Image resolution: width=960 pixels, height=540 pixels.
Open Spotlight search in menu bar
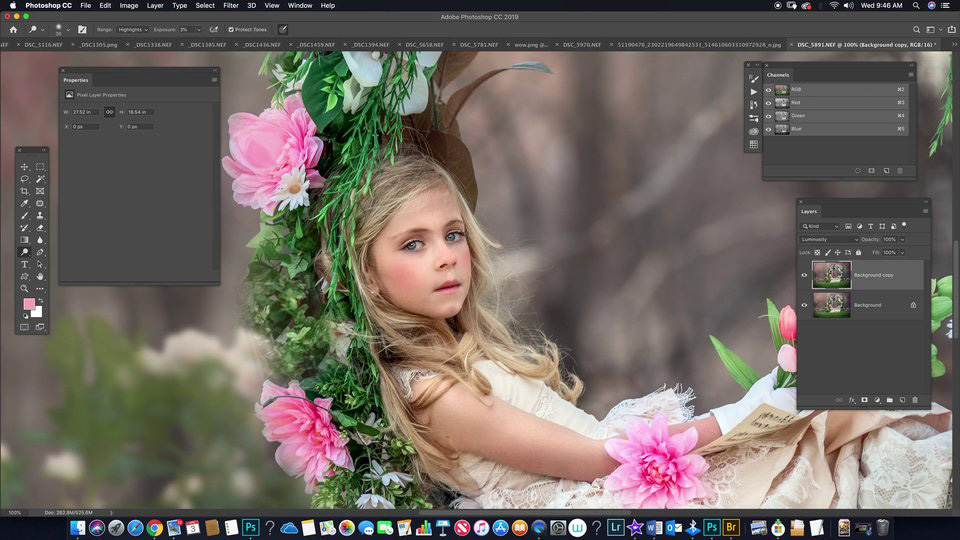(916, 6)
